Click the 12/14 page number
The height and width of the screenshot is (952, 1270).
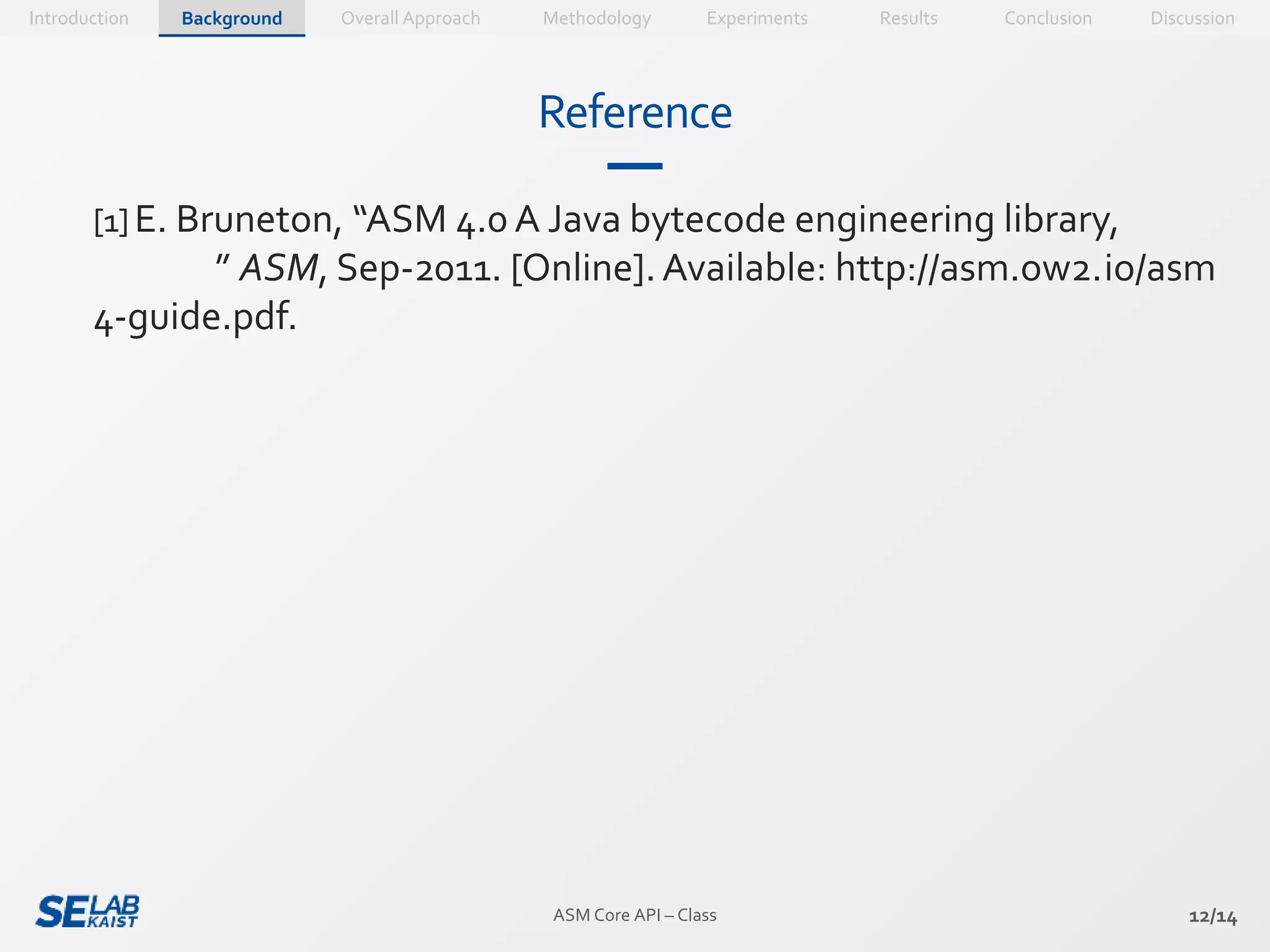(1212, 917)
